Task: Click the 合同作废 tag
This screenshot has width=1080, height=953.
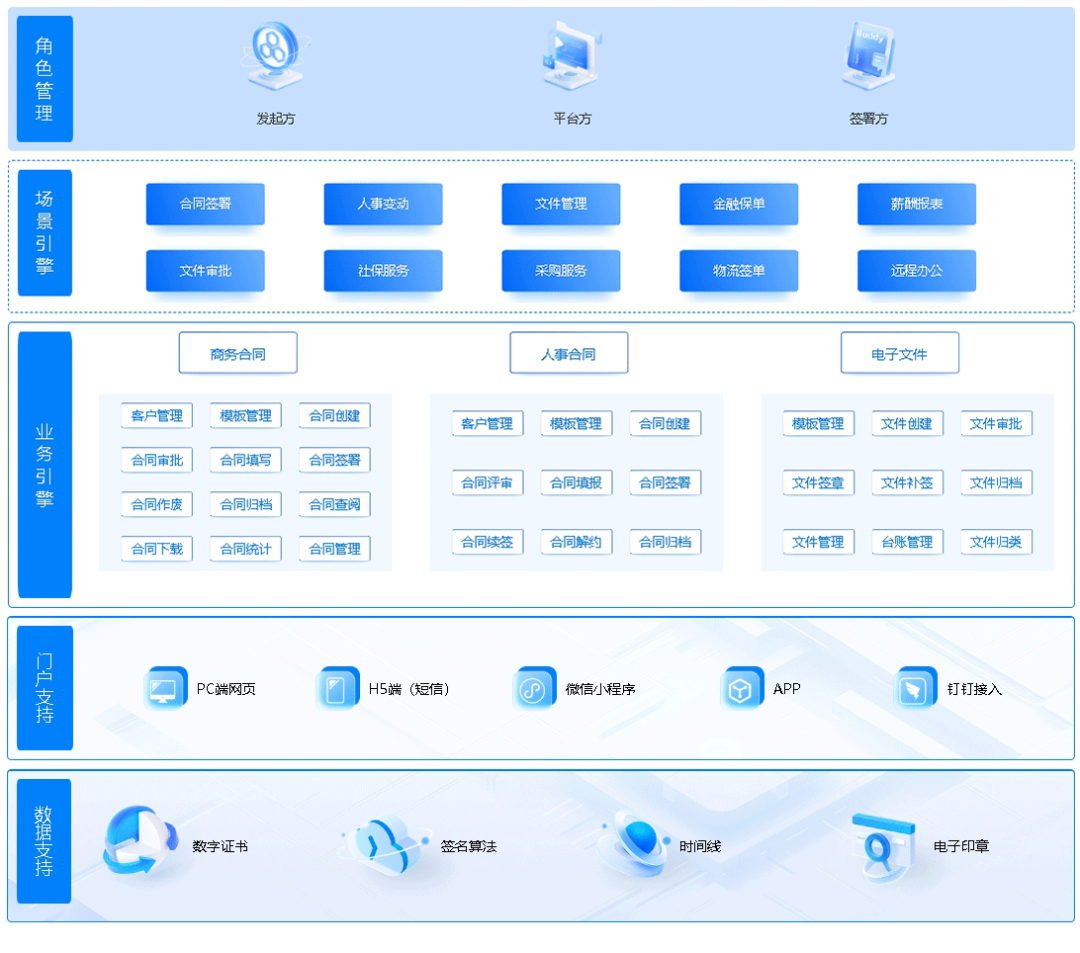Action: 157,505
